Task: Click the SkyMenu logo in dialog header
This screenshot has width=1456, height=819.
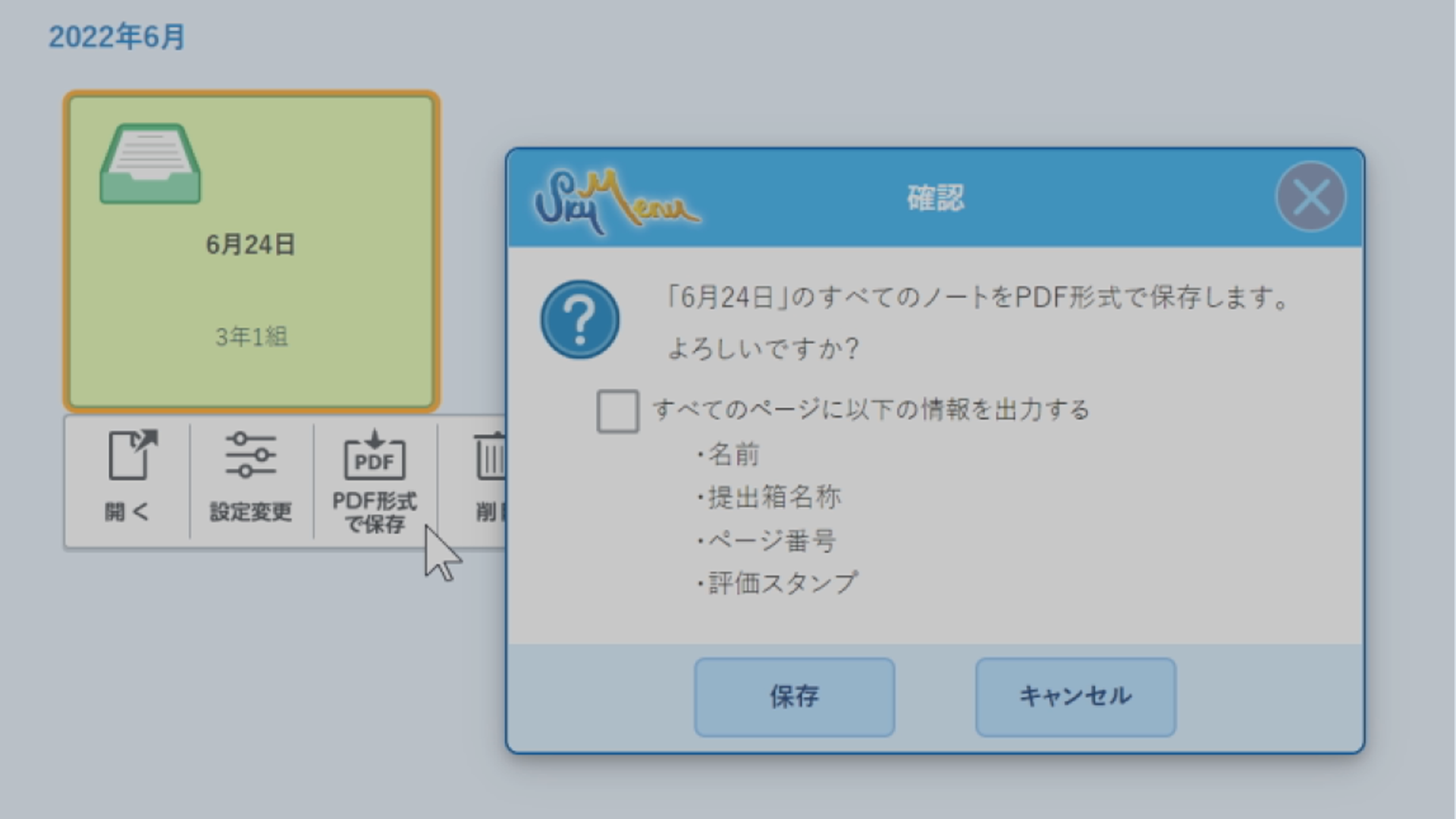Action: (617, 201)
